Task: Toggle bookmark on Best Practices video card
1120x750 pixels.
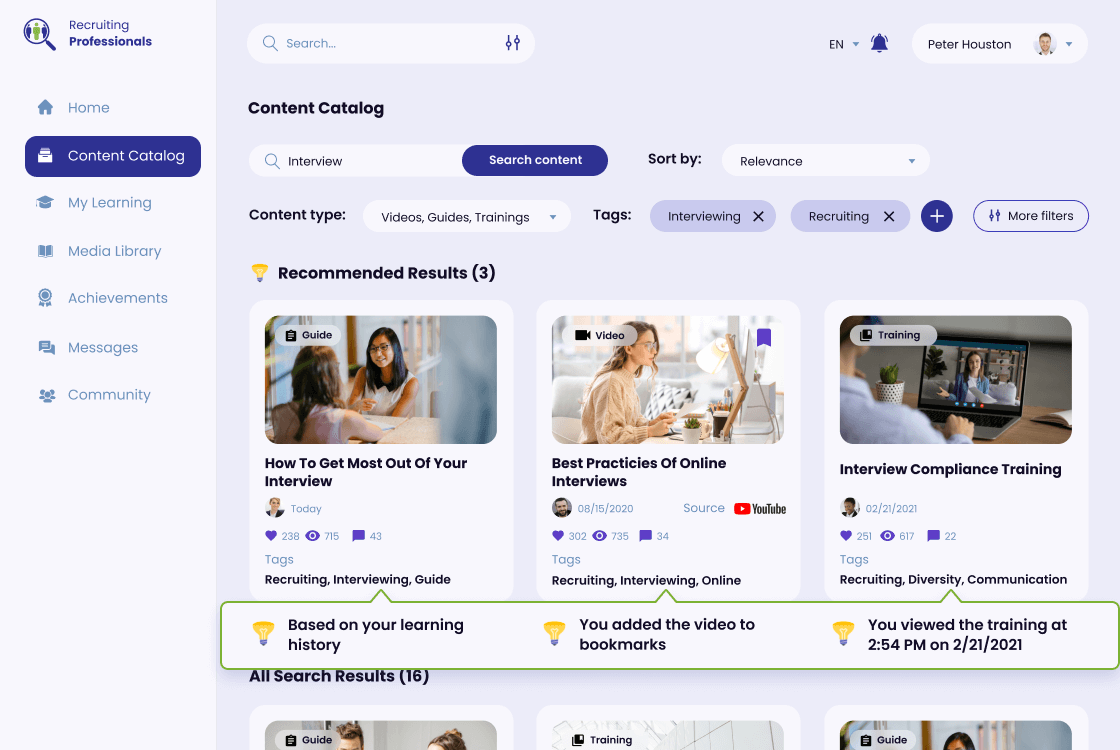Action: tap(764, 337)
